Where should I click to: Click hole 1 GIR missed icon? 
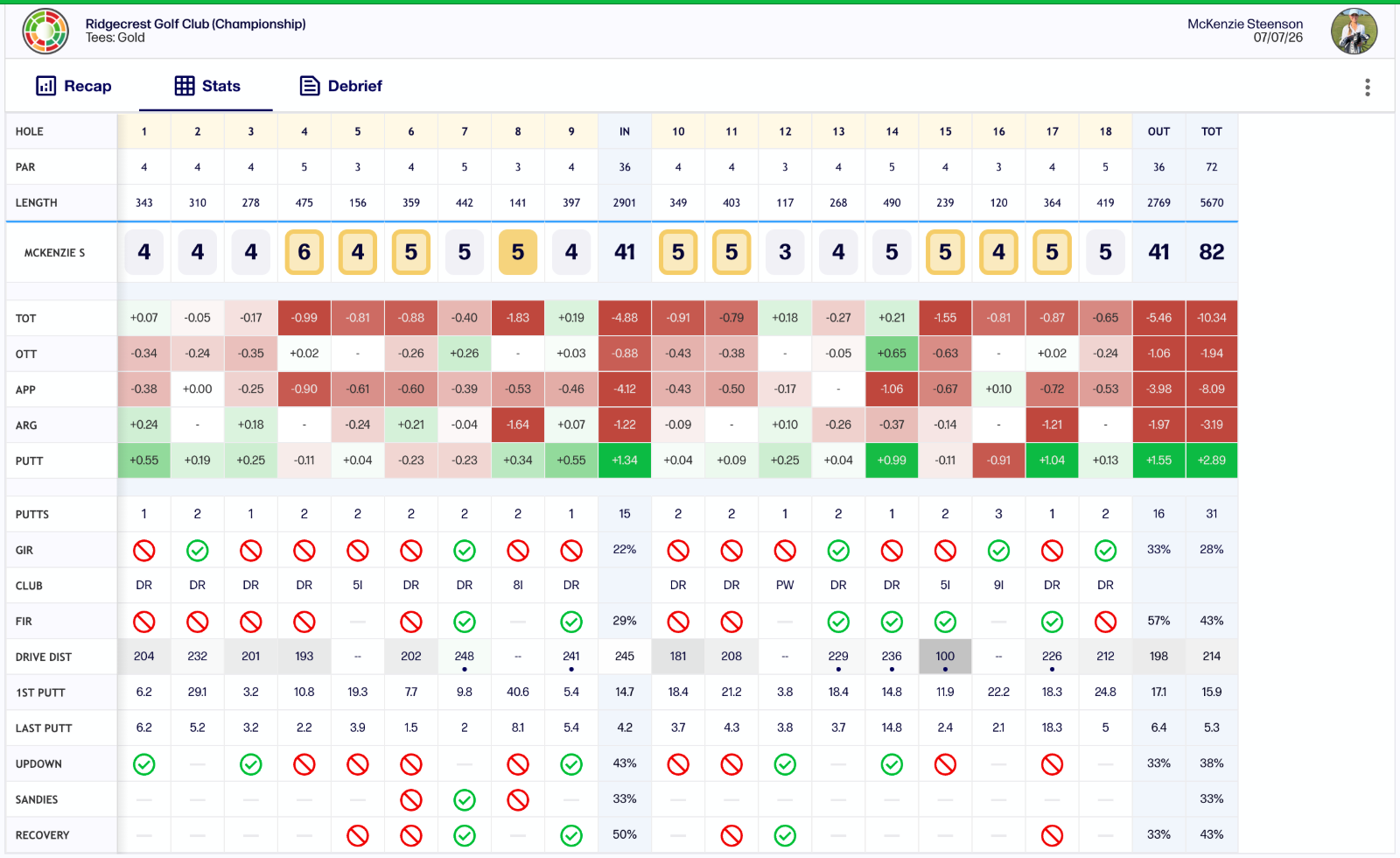coord(144,550)
